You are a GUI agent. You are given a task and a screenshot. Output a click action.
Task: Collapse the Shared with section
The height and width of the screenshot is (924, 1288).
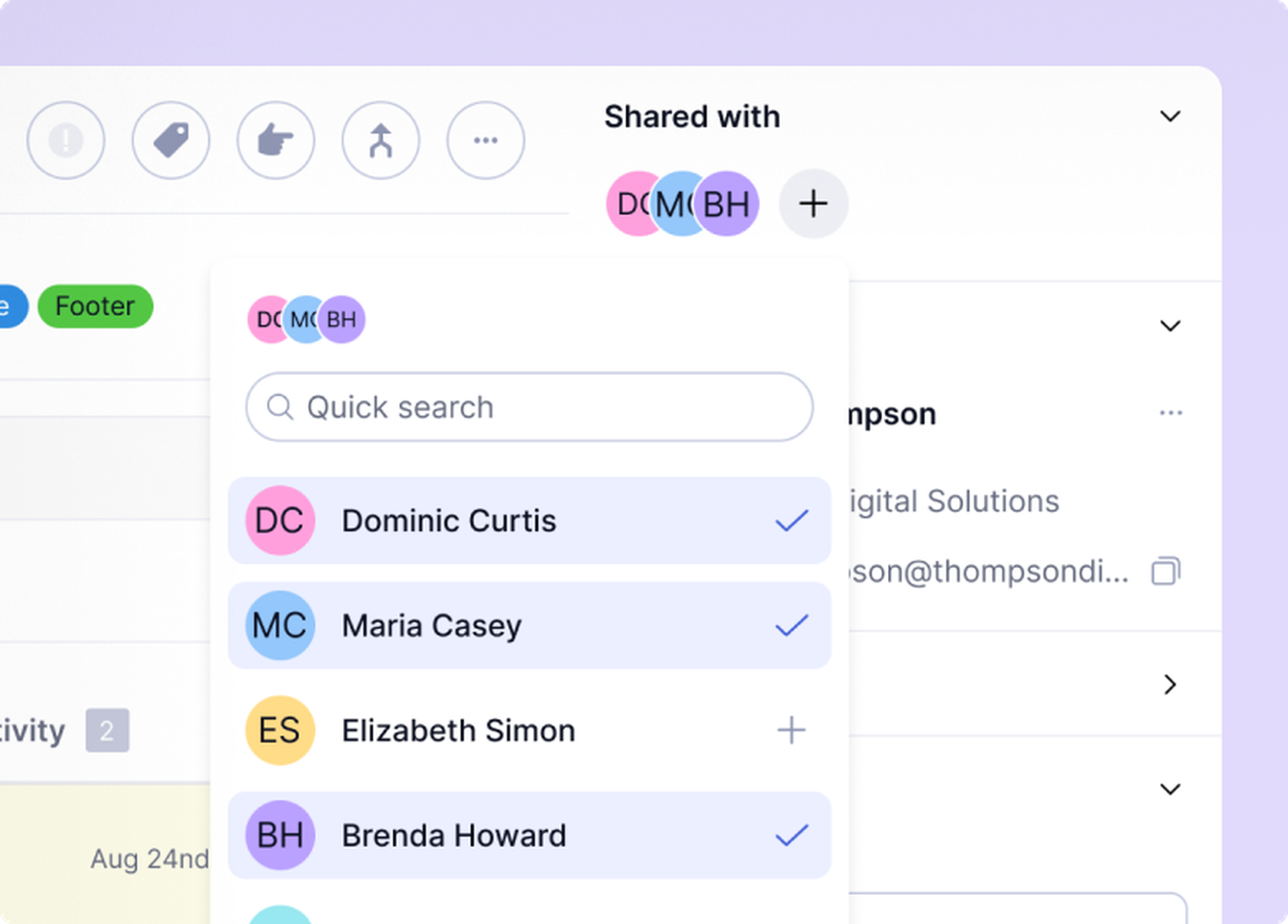click(x=1170, y=117)
